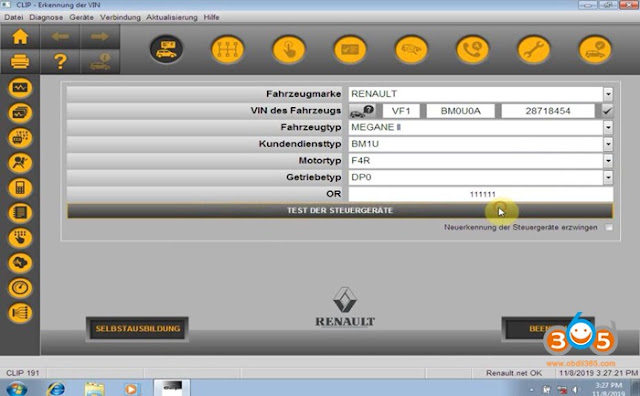Click the car warning icon beside help
640x396 pixels.
pos(100,62)
